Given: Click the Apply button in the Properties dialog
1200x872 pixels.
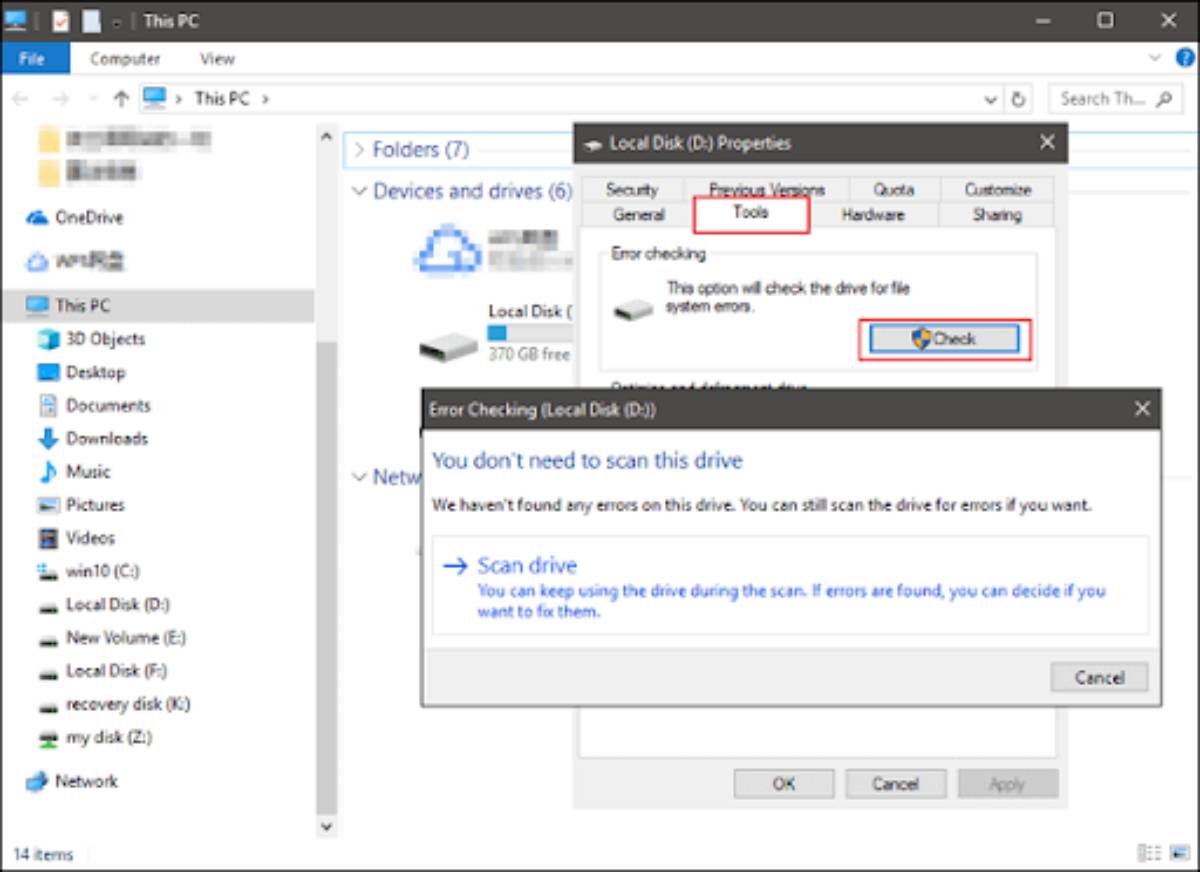Looking at the screenshot, I should point(1007,784).
